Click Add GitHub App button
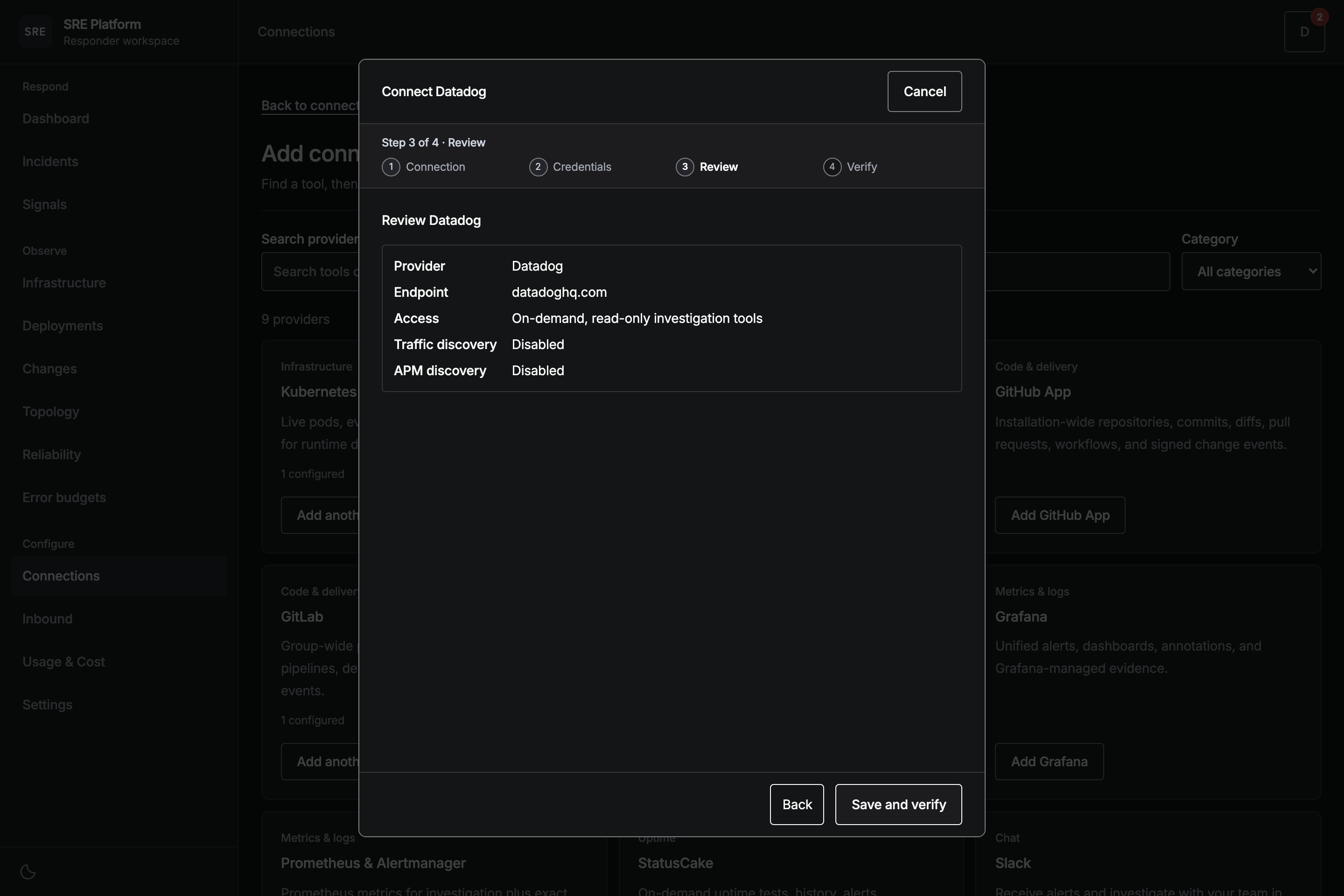Viewport: 1344px width, 896px height. 1060,515
